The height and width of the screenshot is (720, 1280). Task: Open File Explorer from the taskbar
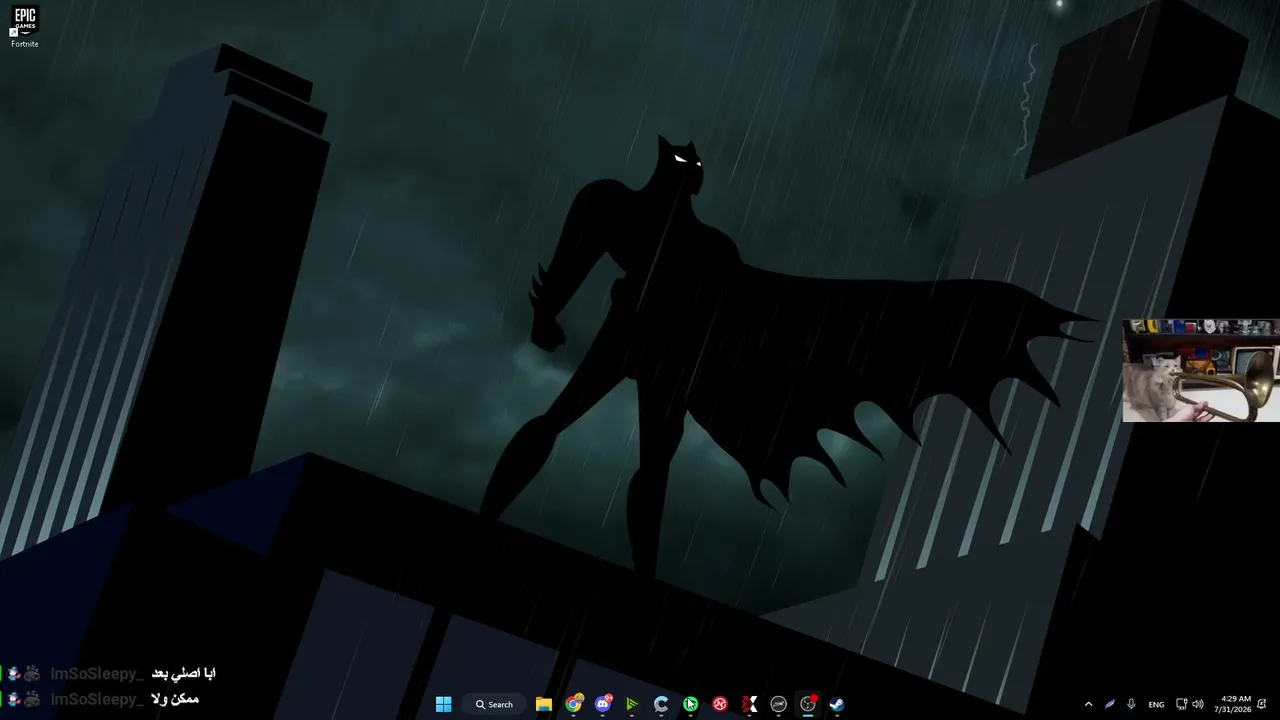pos(544,704)
